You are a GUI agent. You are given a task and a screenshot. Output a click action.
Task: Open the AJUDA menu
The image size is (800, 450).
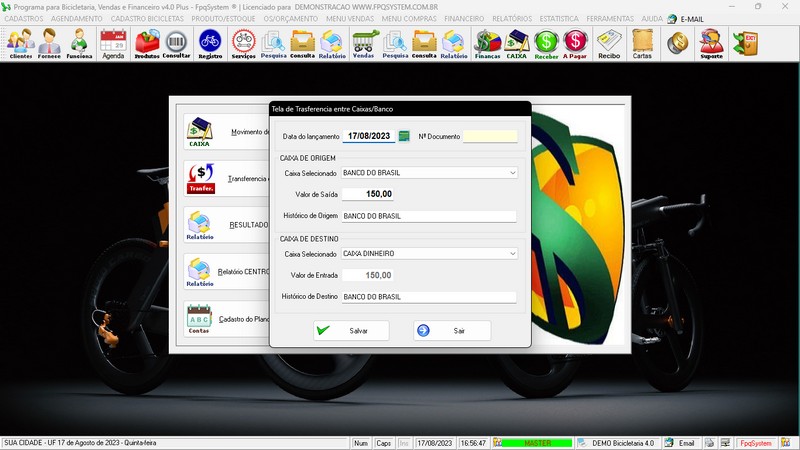pos(652,18)
